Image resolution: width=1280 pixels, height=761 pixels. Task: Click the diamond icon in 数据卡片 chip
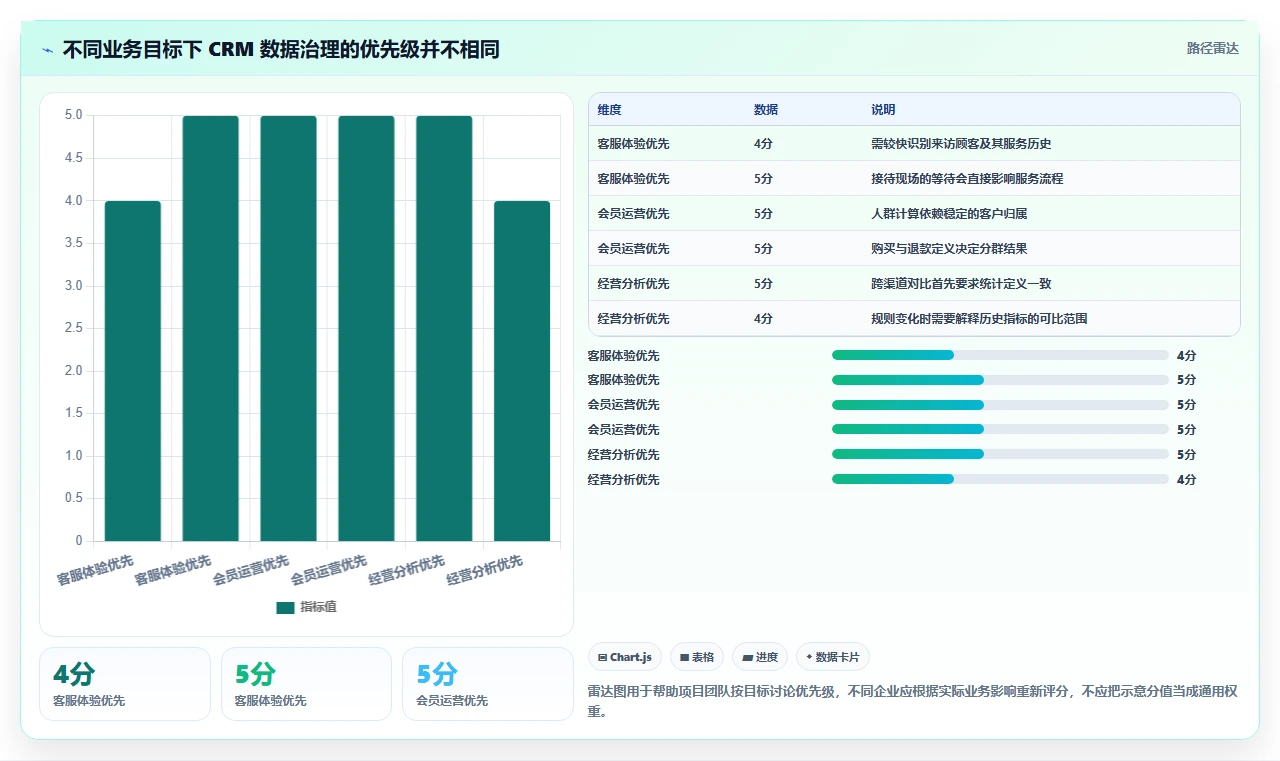click(809, 657)
